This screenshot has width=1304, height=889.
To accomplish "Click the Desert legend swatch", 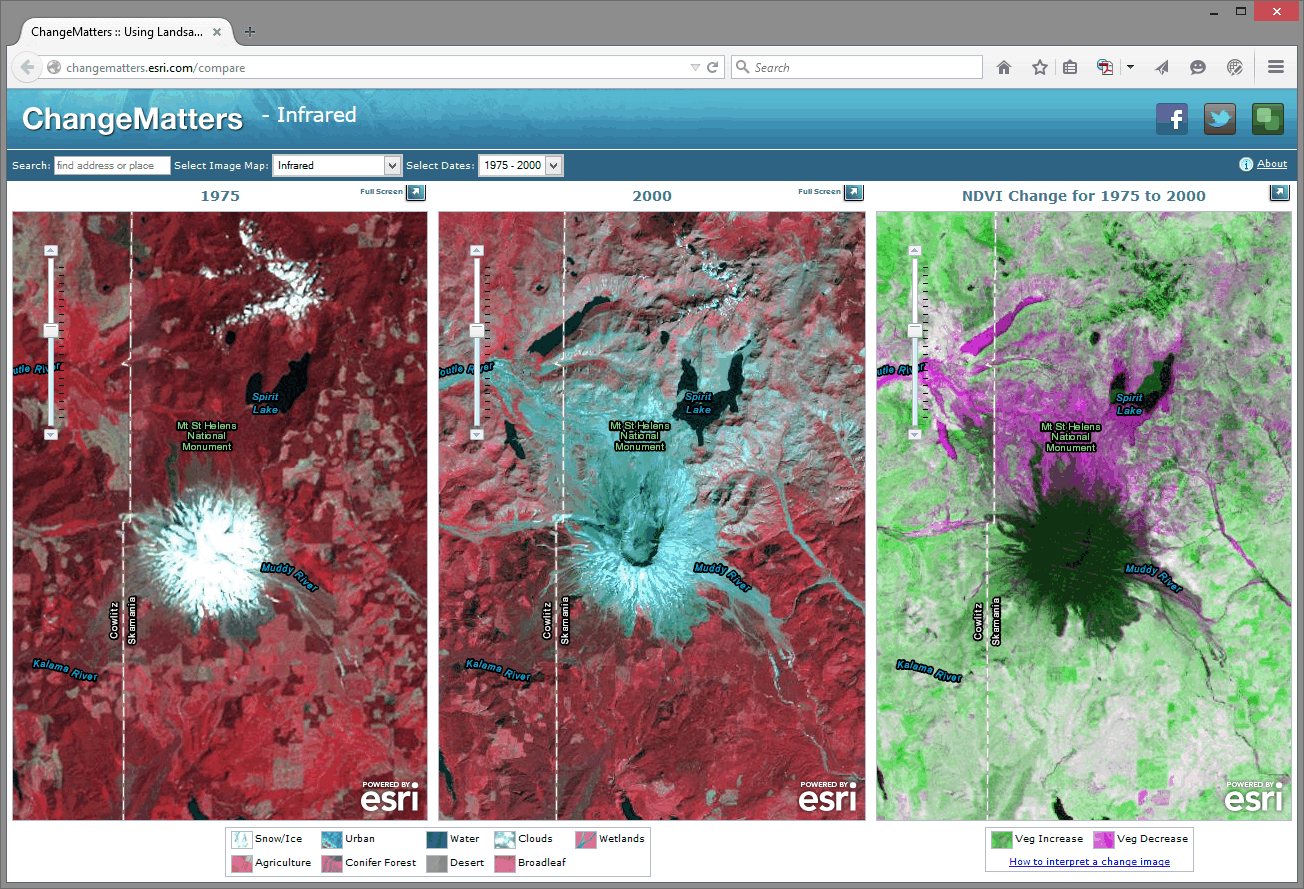I will click(436, 862).
